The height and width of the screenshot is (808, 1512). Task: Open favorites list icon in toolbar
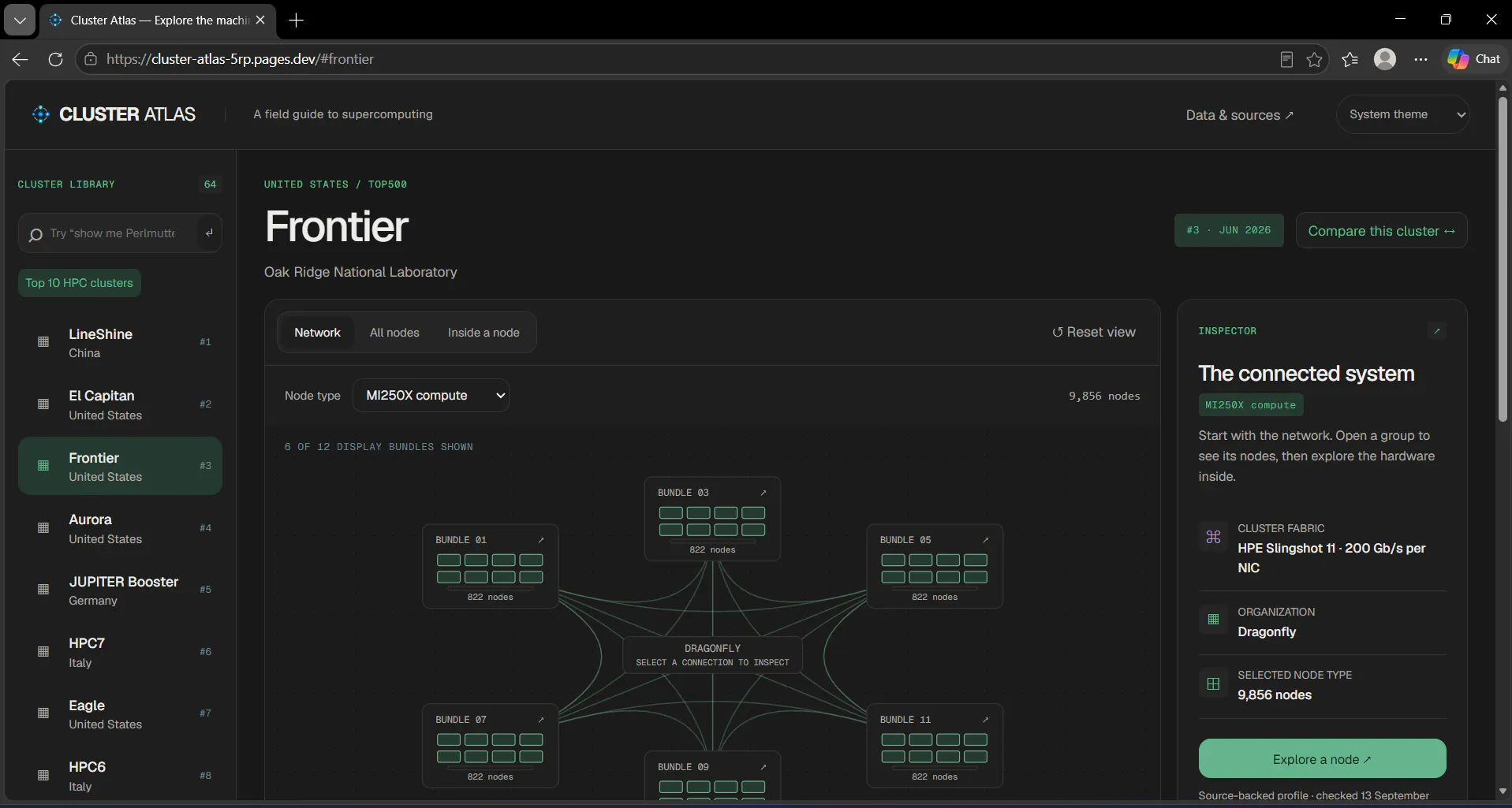[x=1350, y=59]
